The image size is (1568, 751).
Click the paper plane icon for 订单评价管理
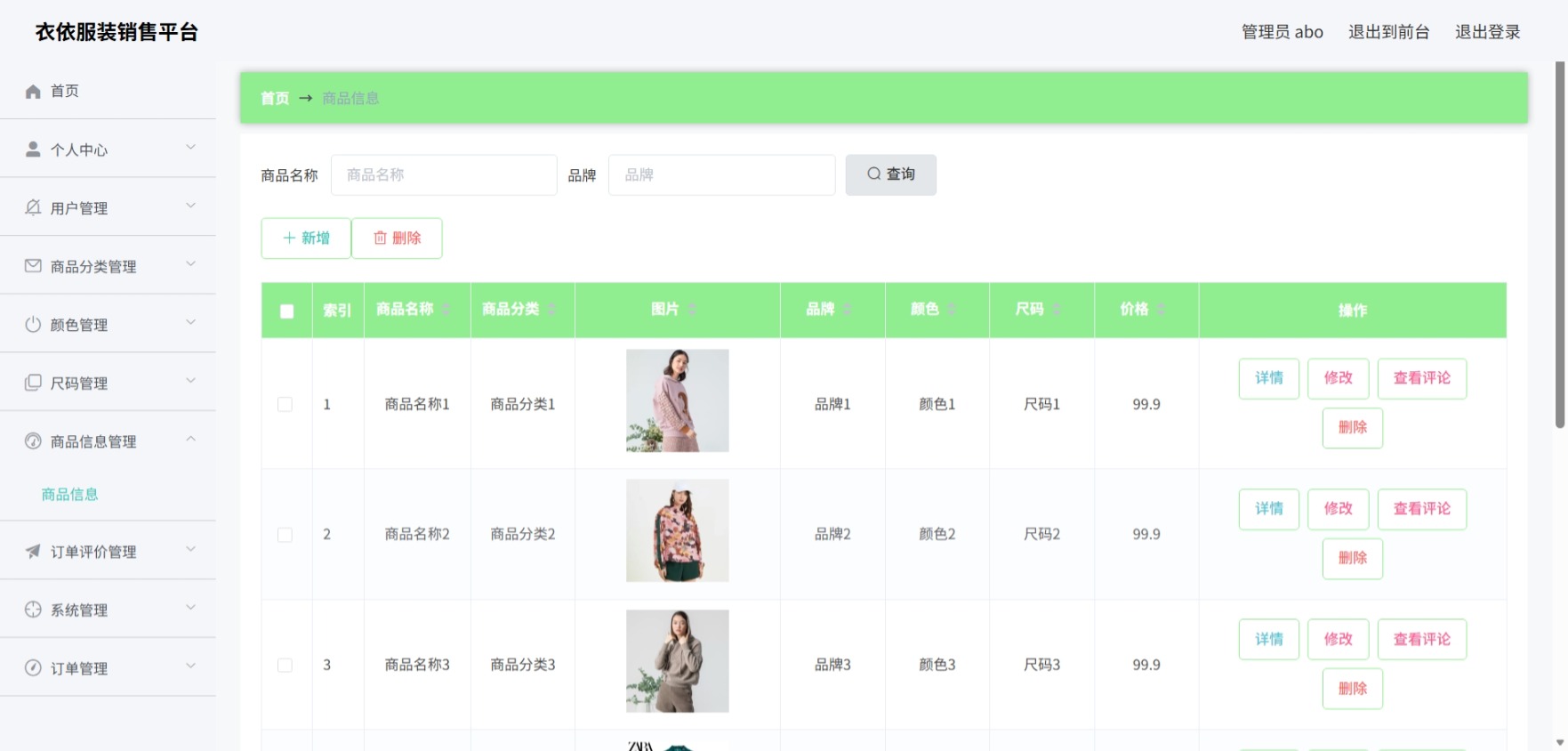(x=33, y=551)
